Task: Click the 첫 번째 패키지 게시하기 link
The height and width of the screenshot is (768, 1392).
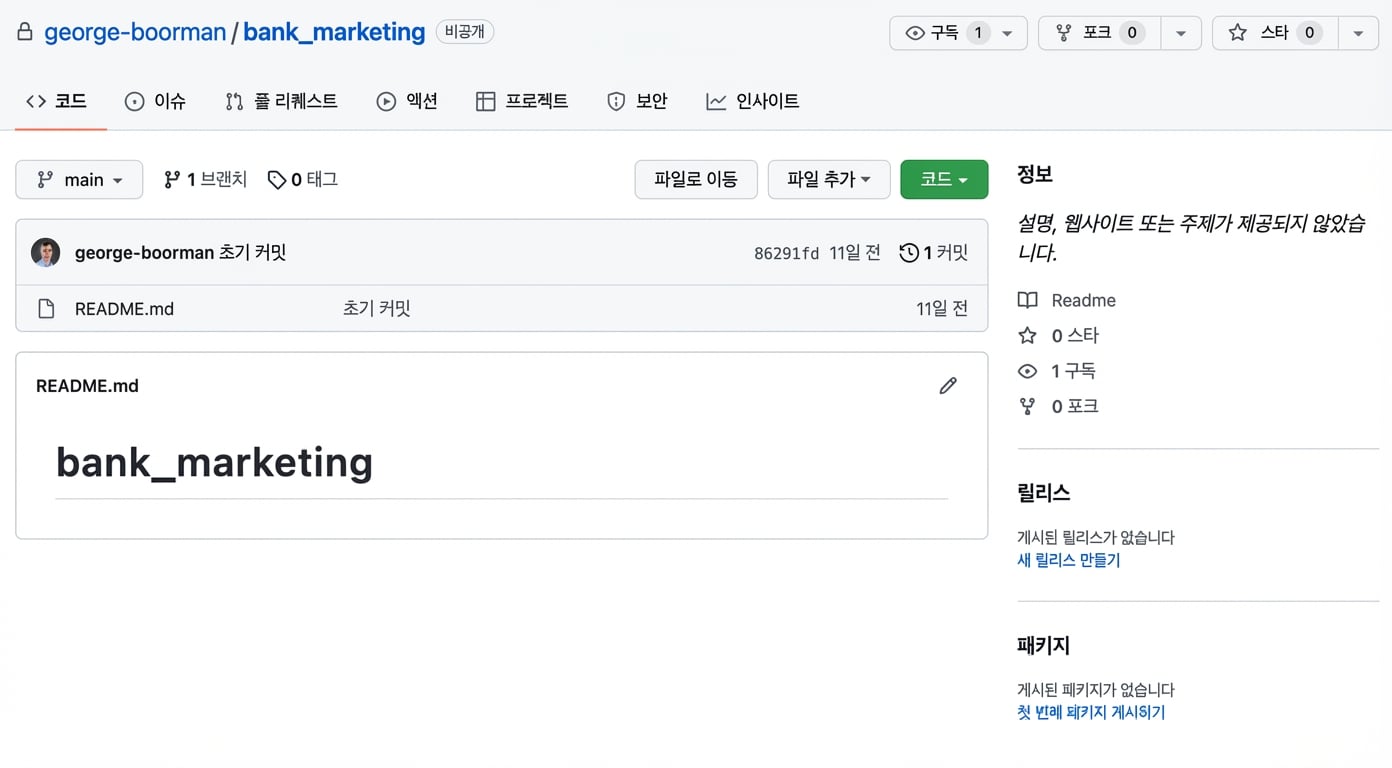Action: click(x=1091, y=713)
